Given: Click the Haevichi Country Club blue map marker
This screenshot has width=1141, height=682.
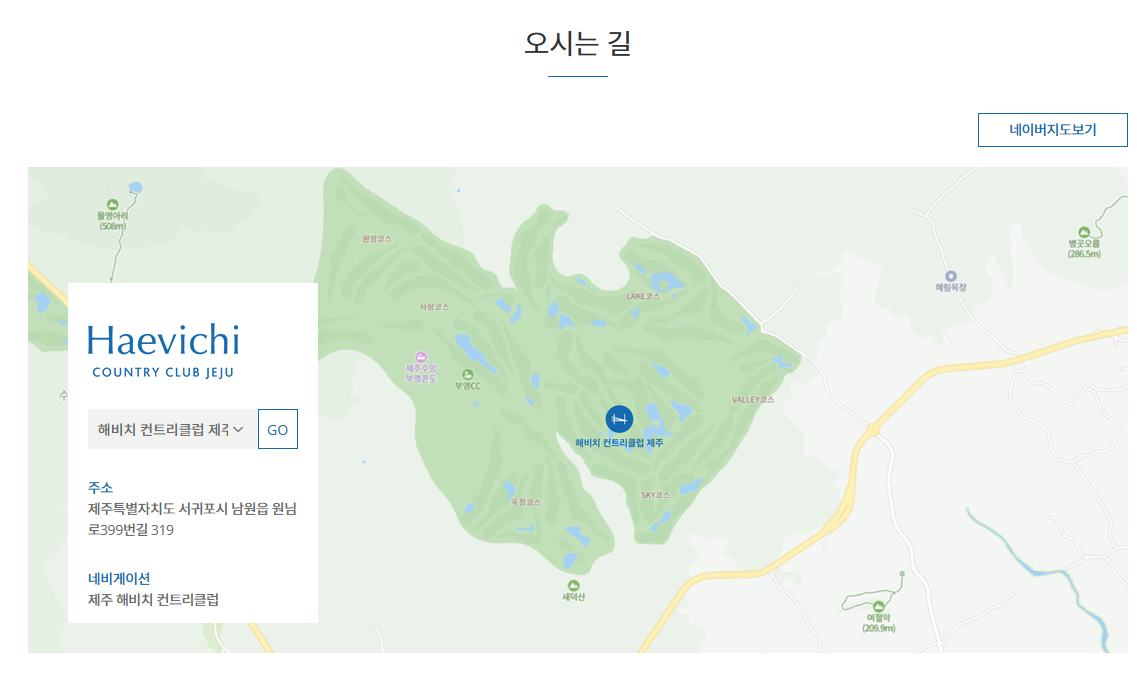Looking at the screenshot, I should coord(619,419).
